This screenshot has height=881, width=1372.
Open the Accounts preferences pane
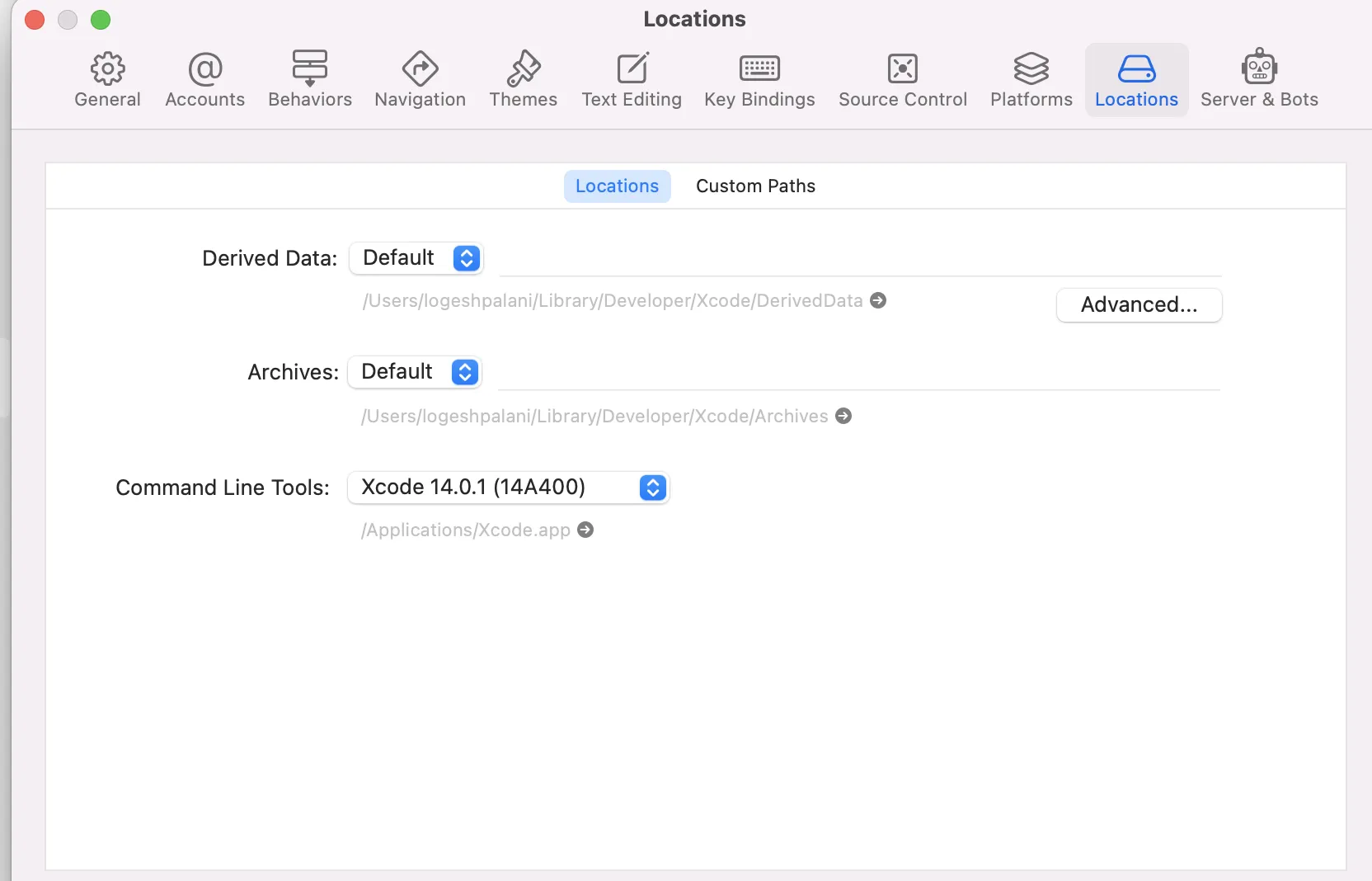(204, 80)
